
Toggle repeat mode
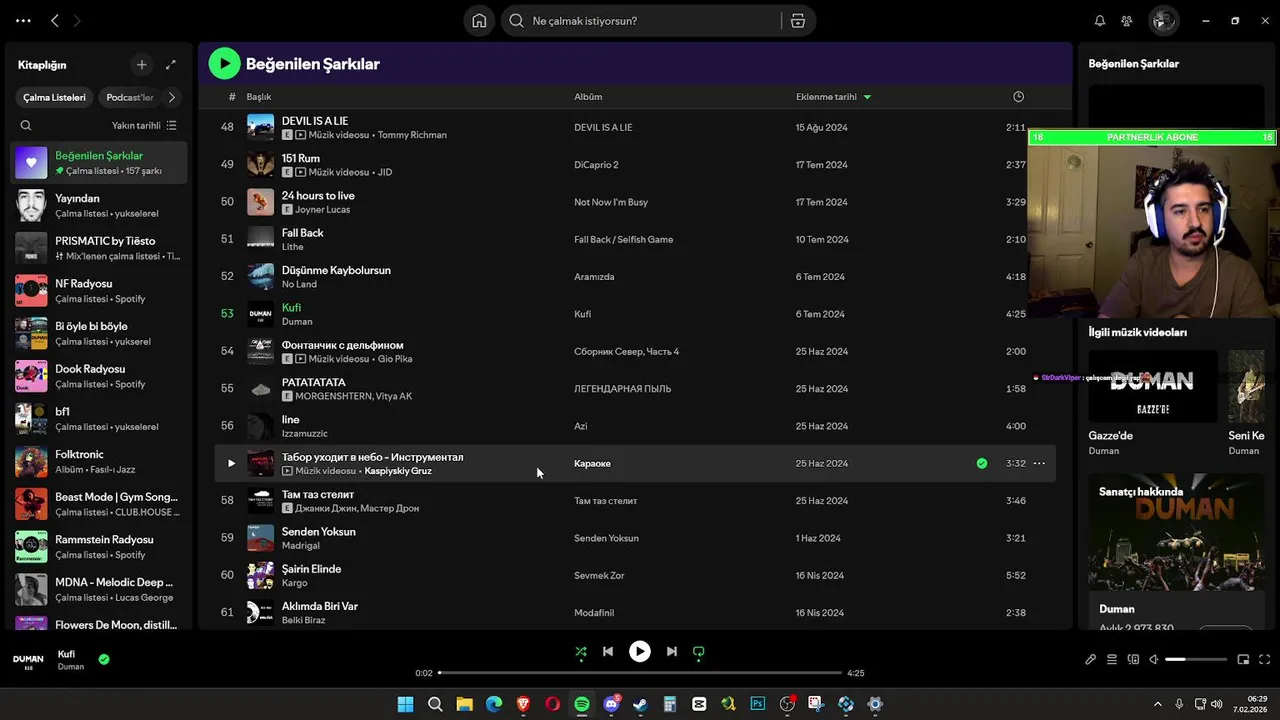(x=699, y=652)
